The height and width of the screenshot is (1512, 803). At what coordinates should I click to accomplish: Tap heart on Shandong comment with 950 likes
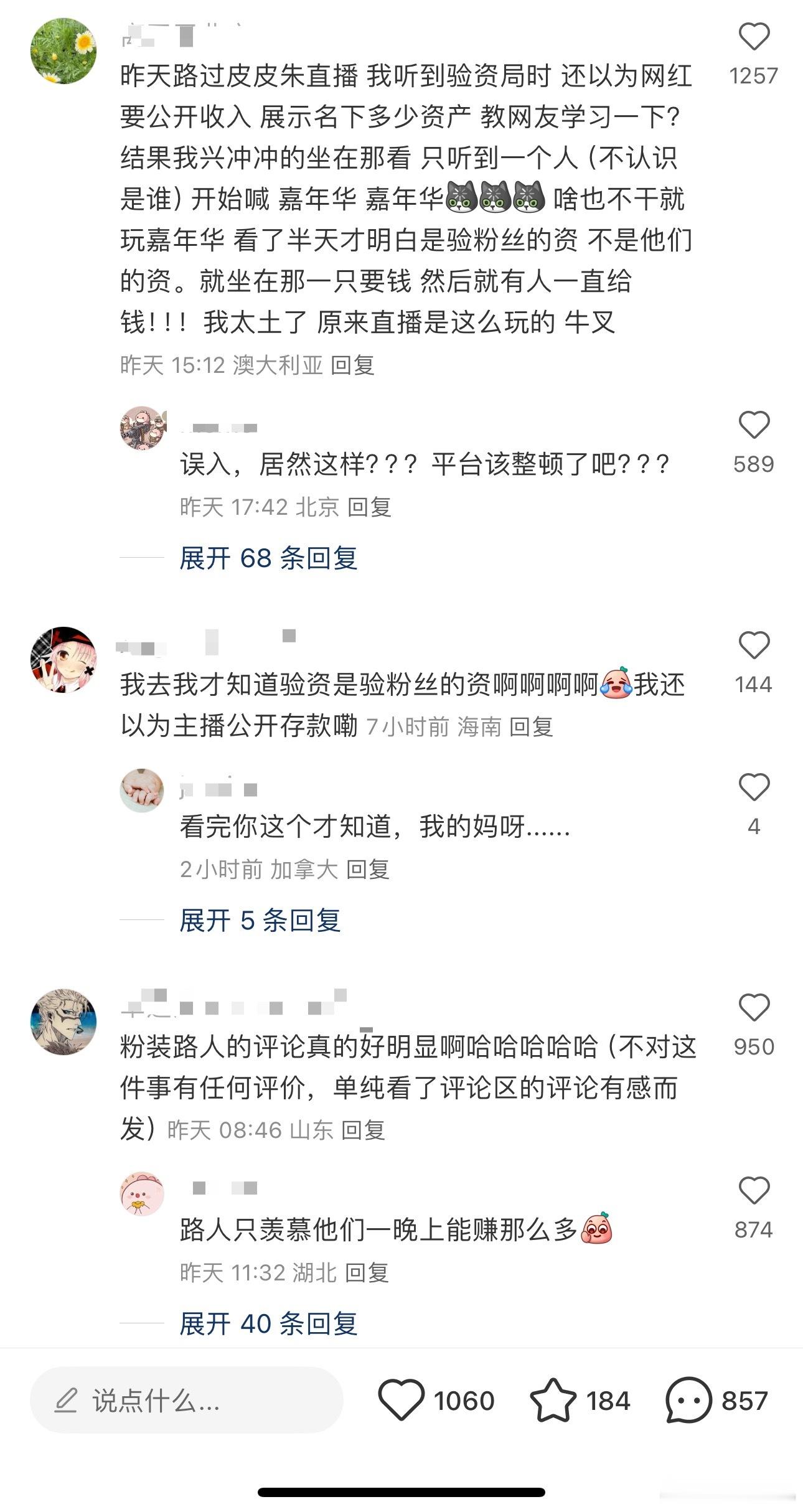[x=754, y=1008]
